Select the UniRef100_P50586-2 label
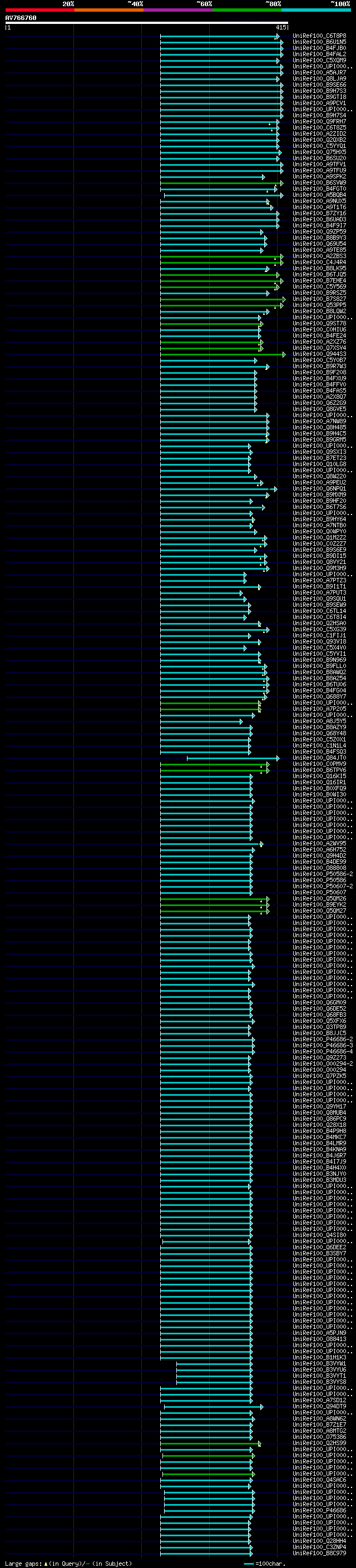356x1568 pixels. (x=323, y=874)
